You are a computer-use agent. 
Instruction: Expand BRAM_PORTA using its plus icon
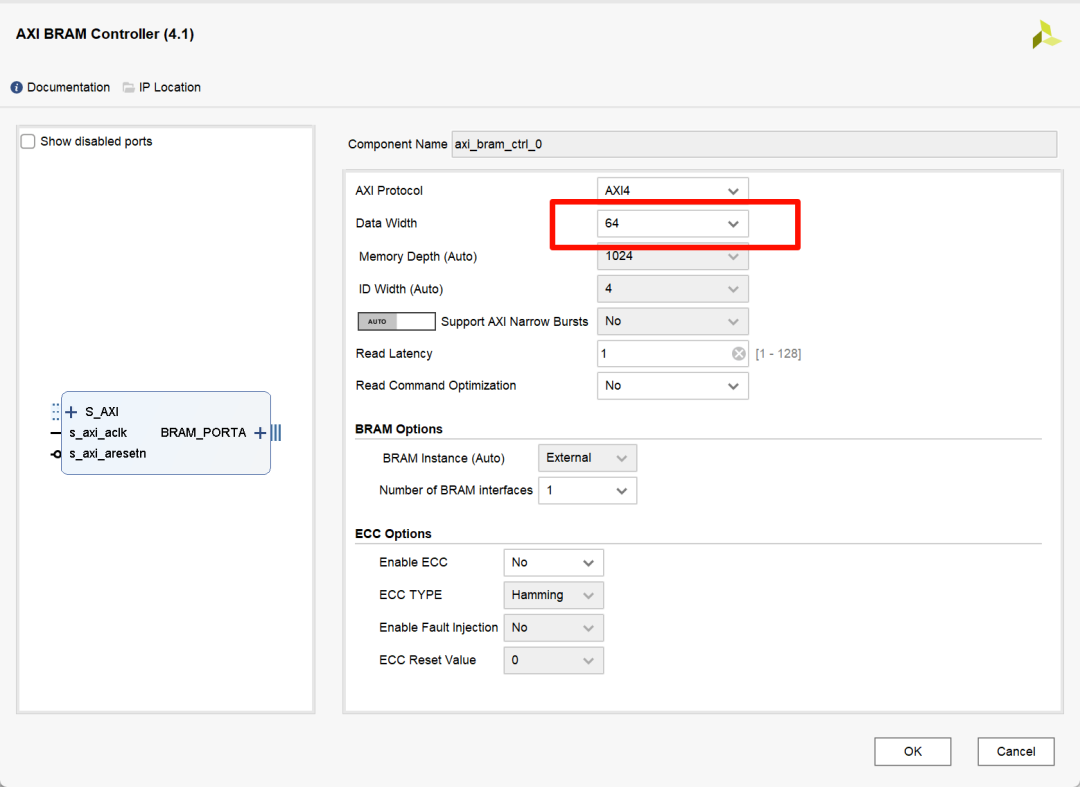[x=259, y=432]
